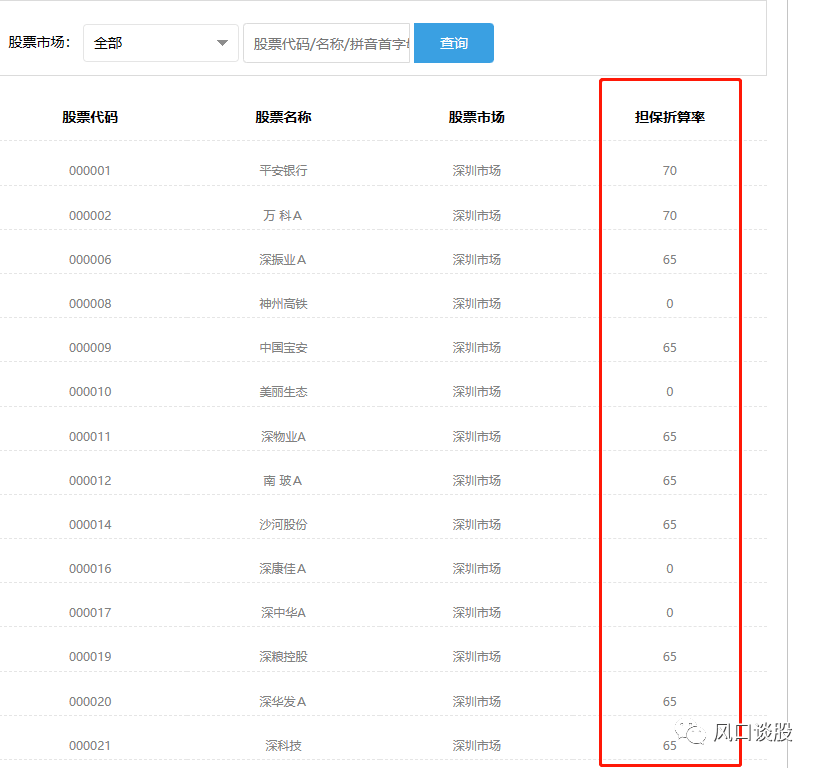The image size is (819, 768).
Task: Select stock code 000021
Action: [x=90, y=745]
